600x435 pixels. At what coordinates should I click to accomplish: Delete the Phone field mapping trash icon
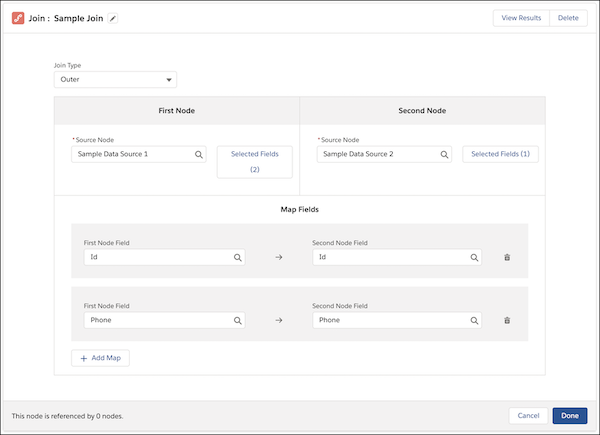tap(507, 320)
